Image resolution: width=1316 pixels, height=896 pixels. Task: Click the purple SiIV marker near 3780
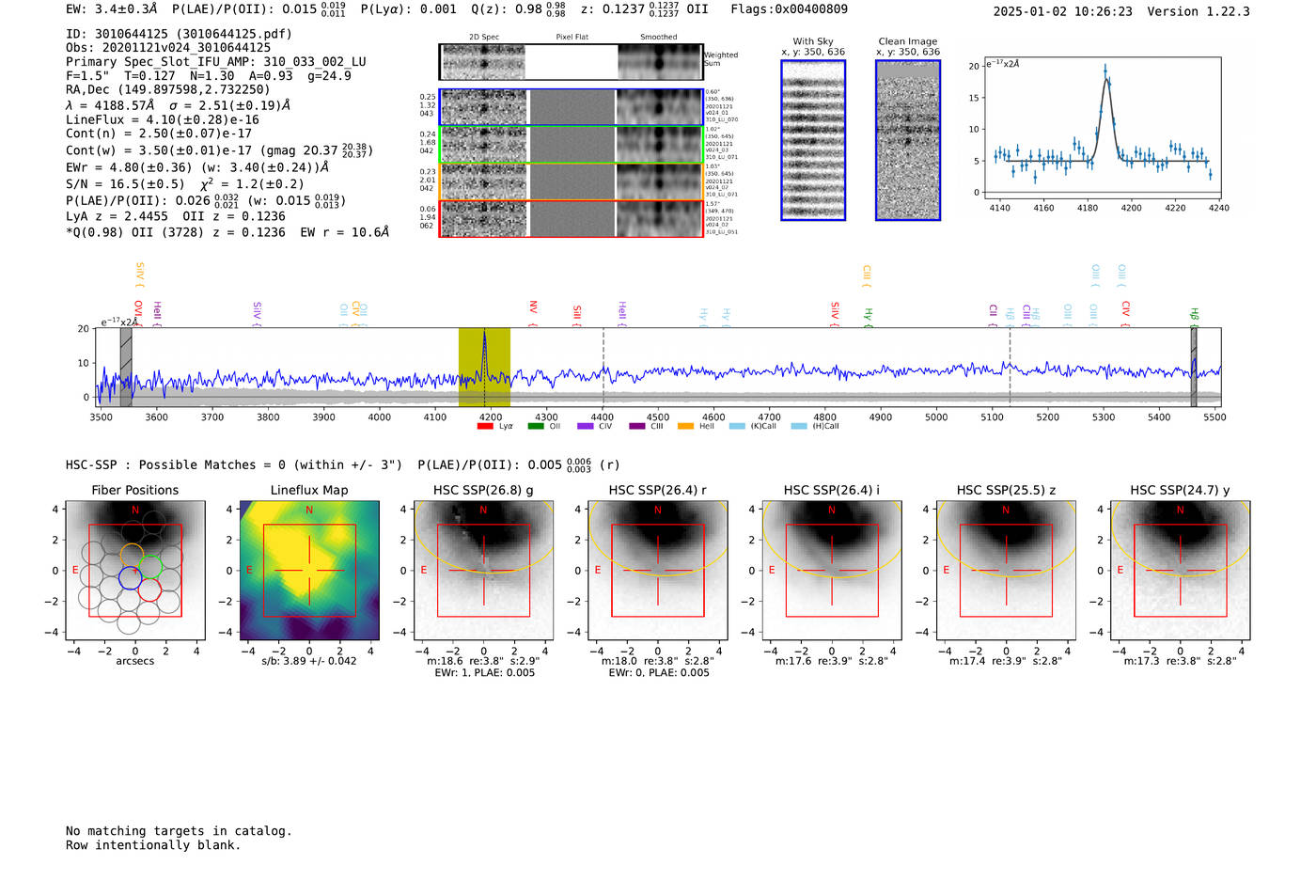257,312
